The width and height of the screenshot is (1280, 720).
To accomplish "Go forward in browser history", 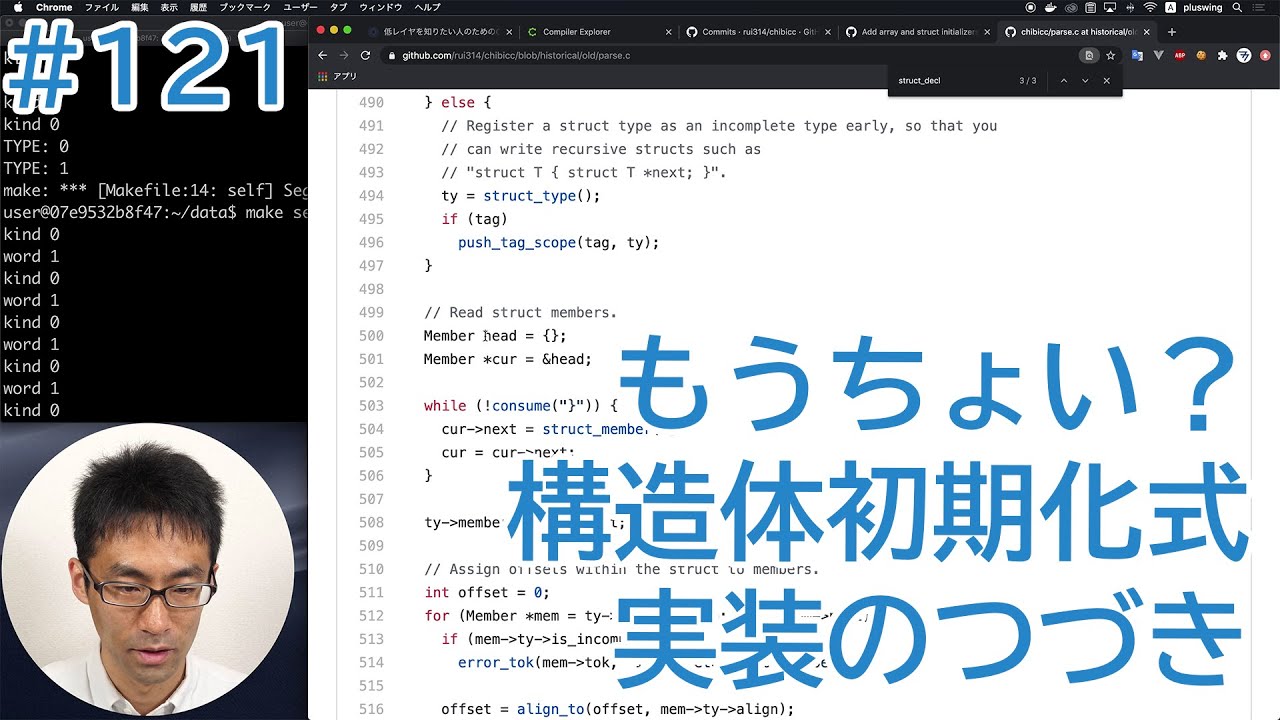I will 343,56.
